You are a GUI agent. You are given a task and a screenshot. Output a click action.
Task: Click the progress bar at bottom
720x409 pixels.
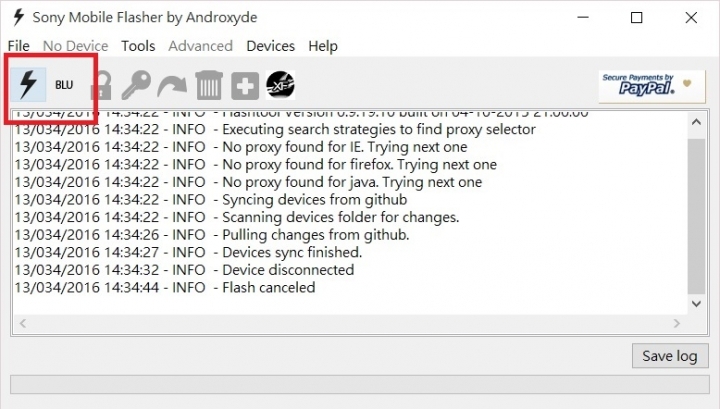360,384
